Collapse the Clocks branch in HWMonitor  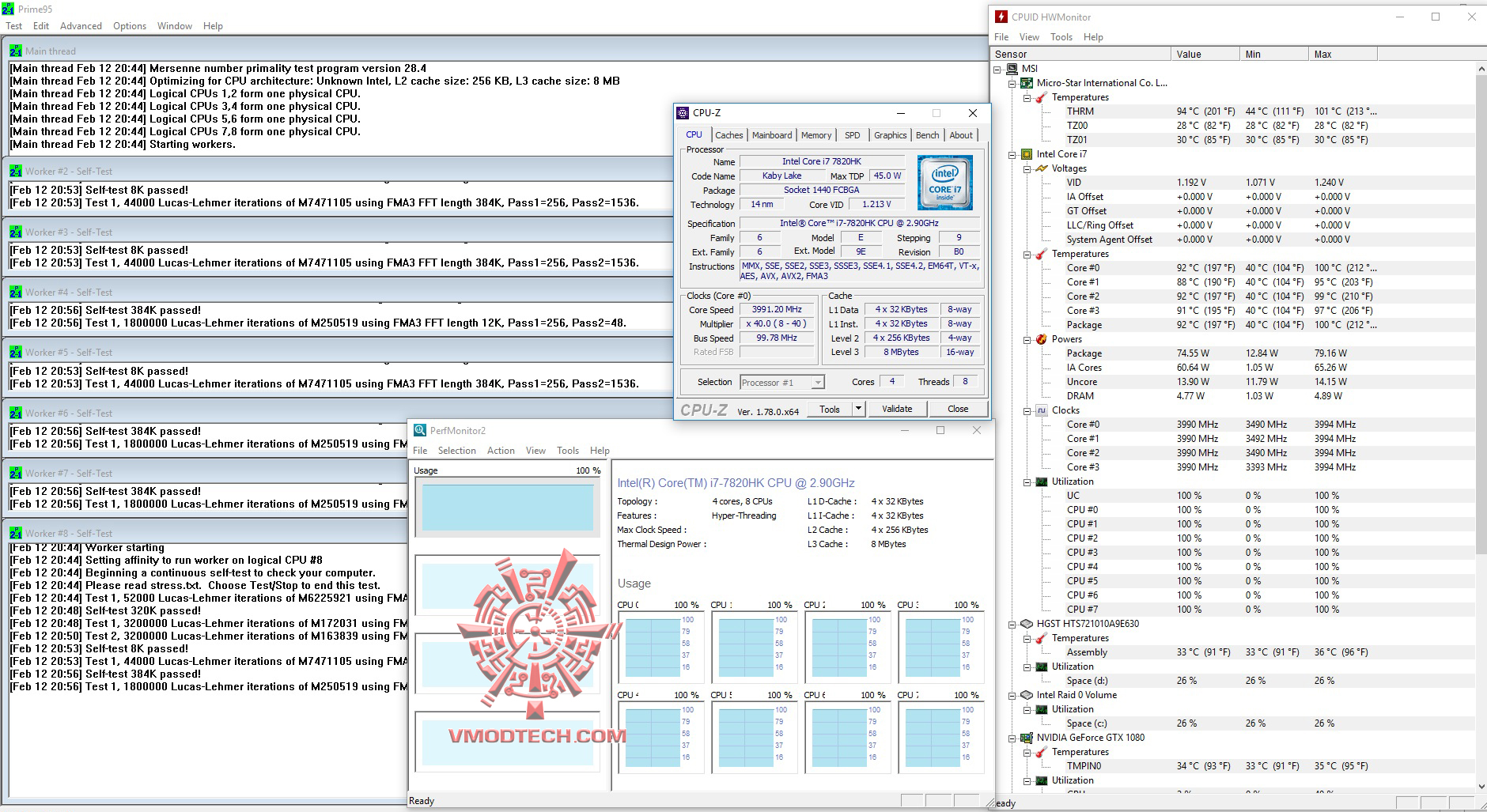point(1027,410)
